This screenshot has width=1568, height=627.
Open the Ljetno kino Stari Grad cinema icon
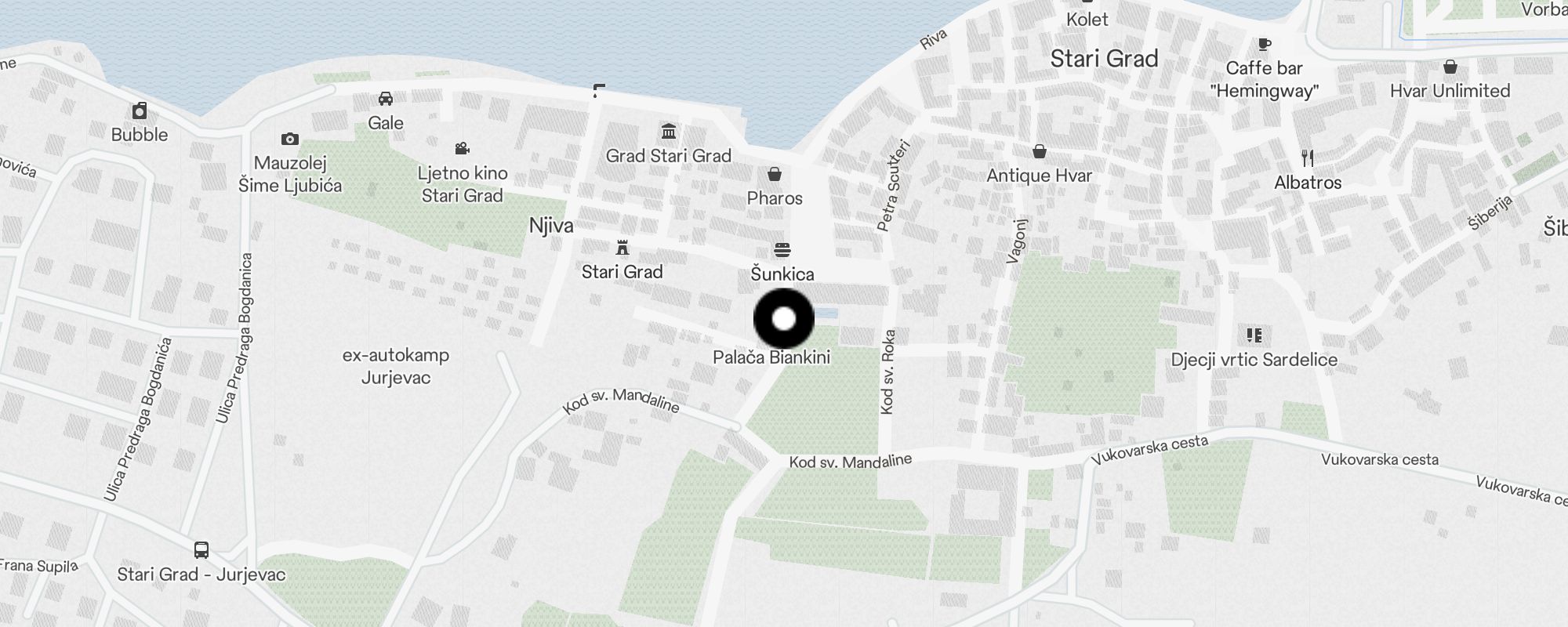[463, 148]
